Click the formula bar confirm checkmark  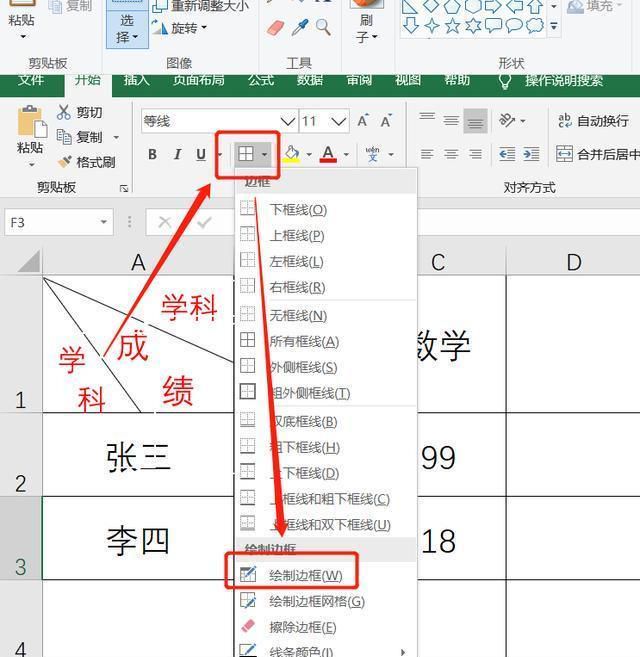[x=204, y=222]
